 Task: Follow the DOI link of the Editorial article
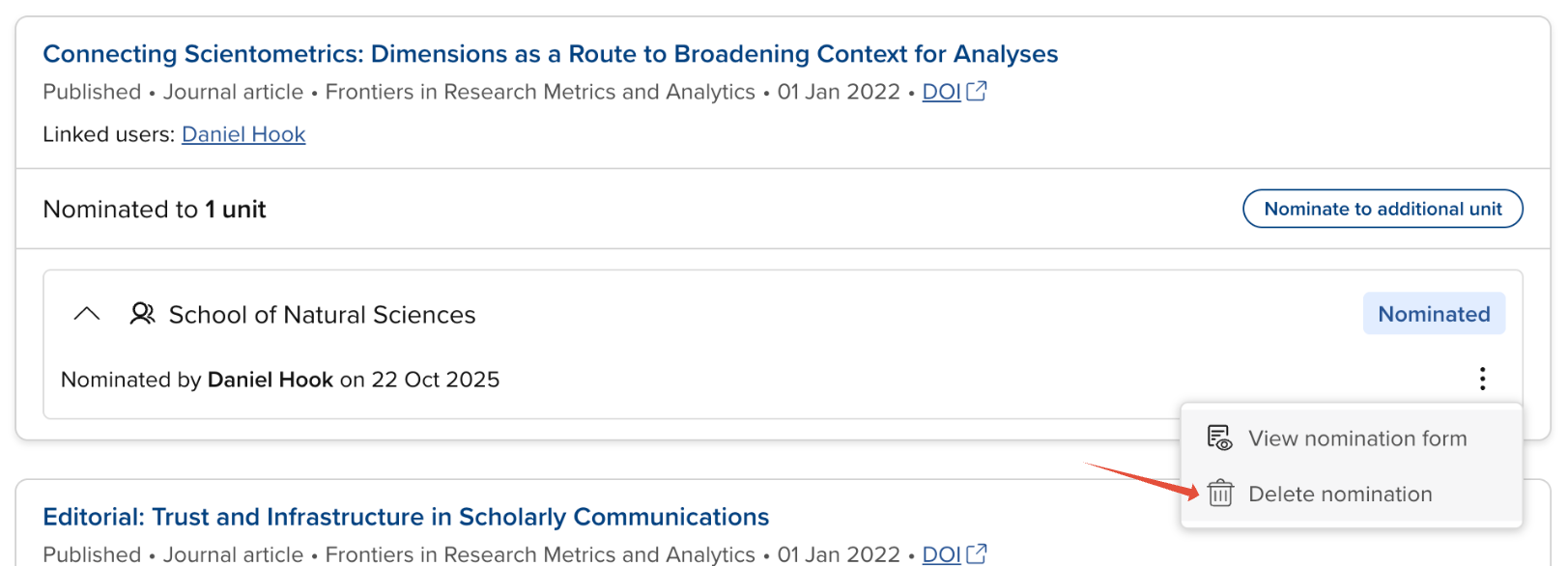[x=940, y=554]
